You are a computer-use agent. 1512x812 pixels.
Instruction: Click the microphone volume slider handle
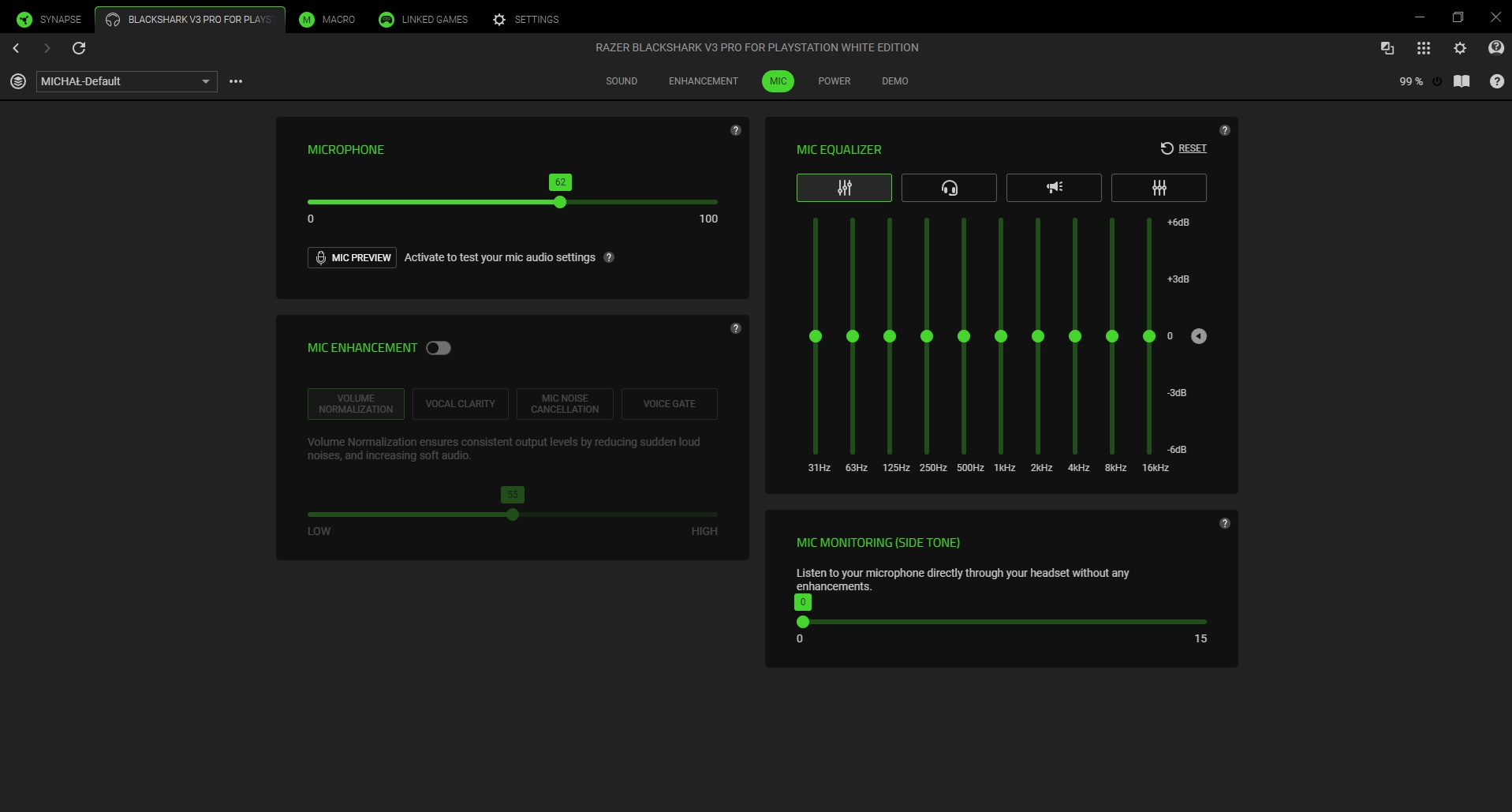(560, 202)
